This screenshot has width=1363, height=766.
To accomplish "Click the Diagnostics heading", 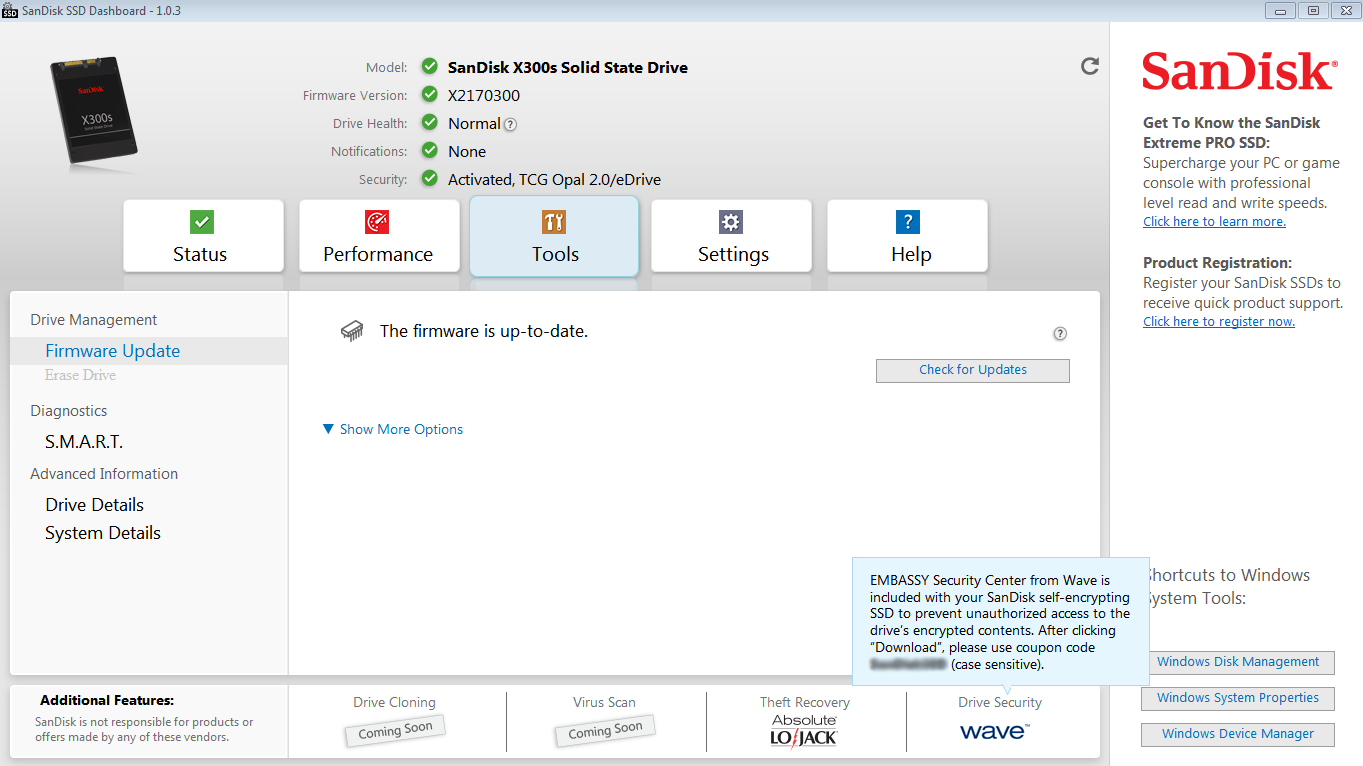I will (69, 411).
